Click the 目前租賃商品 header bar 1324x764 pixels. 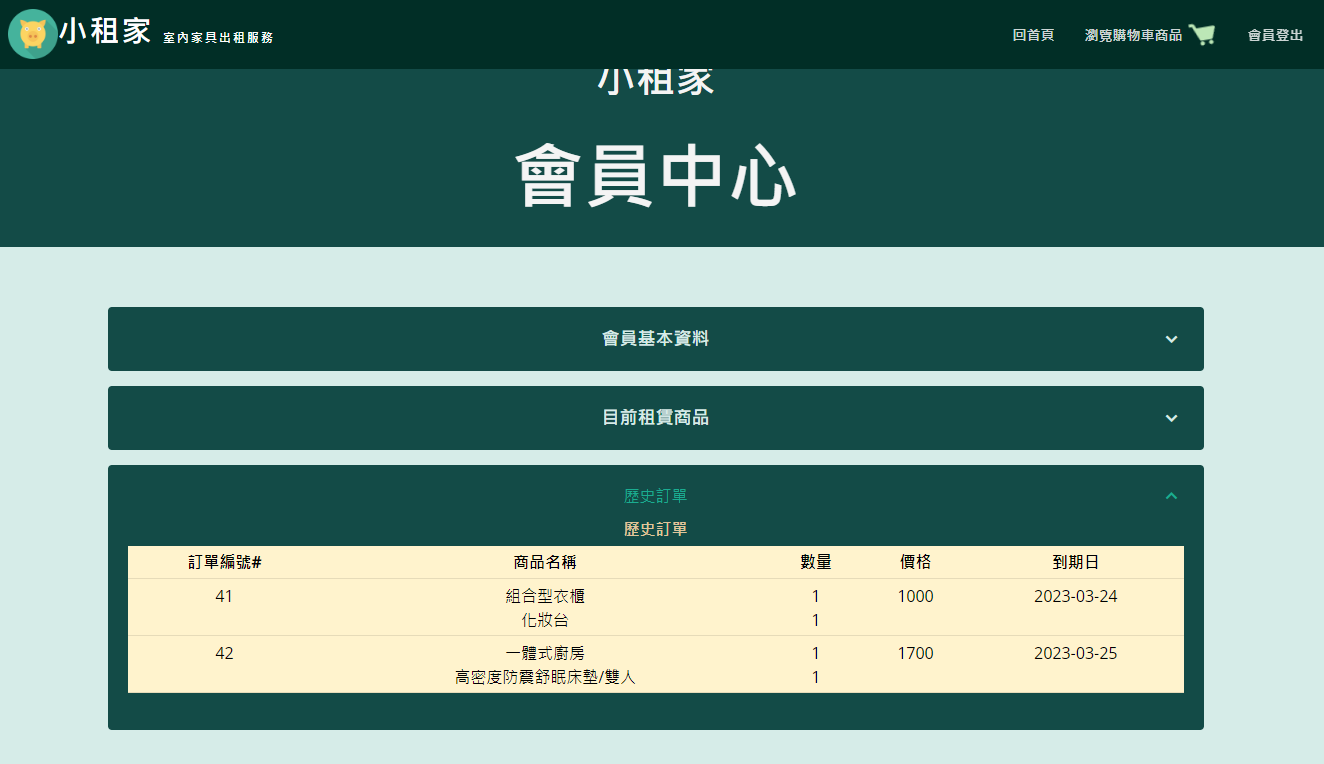click(655, 418)
